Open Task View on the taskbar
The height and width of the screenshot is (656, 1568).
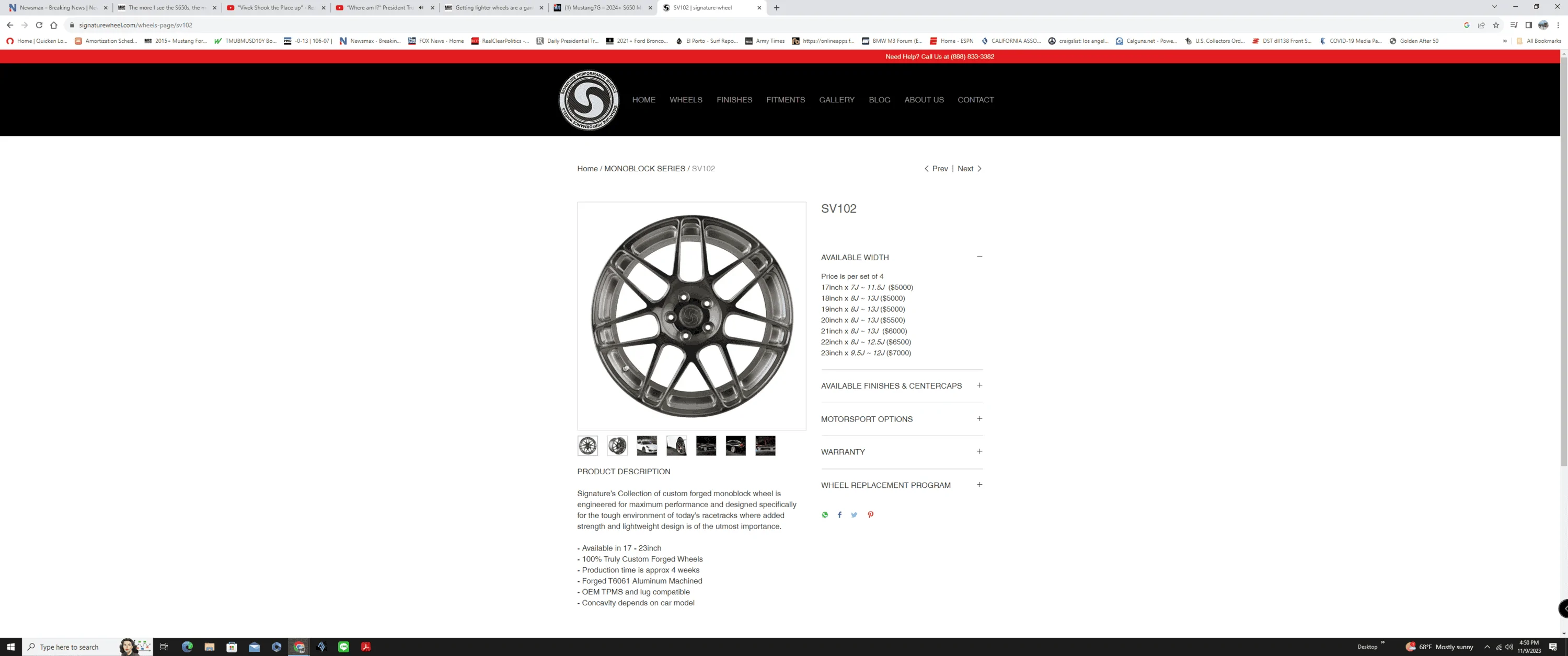pyautogui.click(x=164, y=647)
